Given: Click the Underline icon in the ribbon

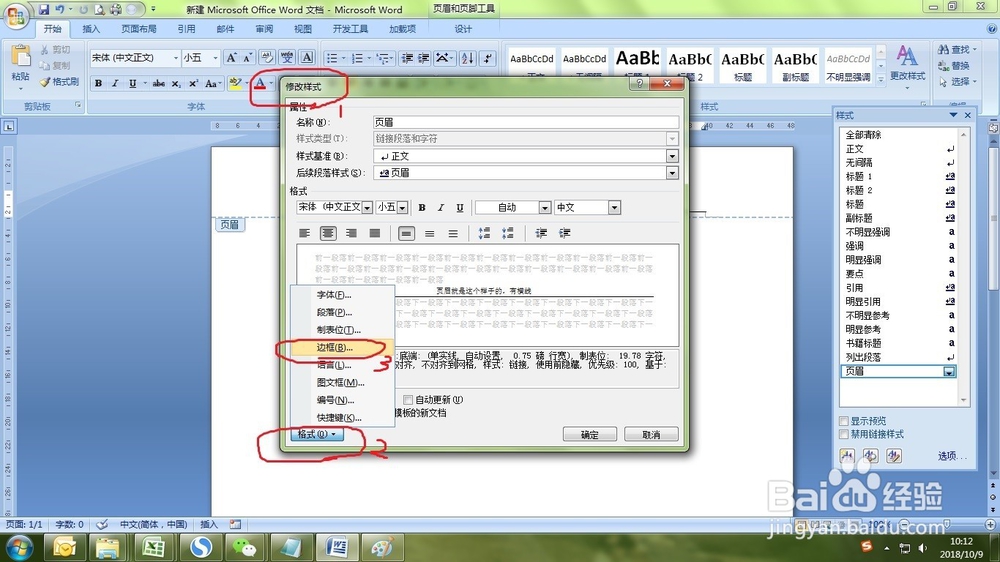Looking at the screenshot, I should click(x=132, y=84).
